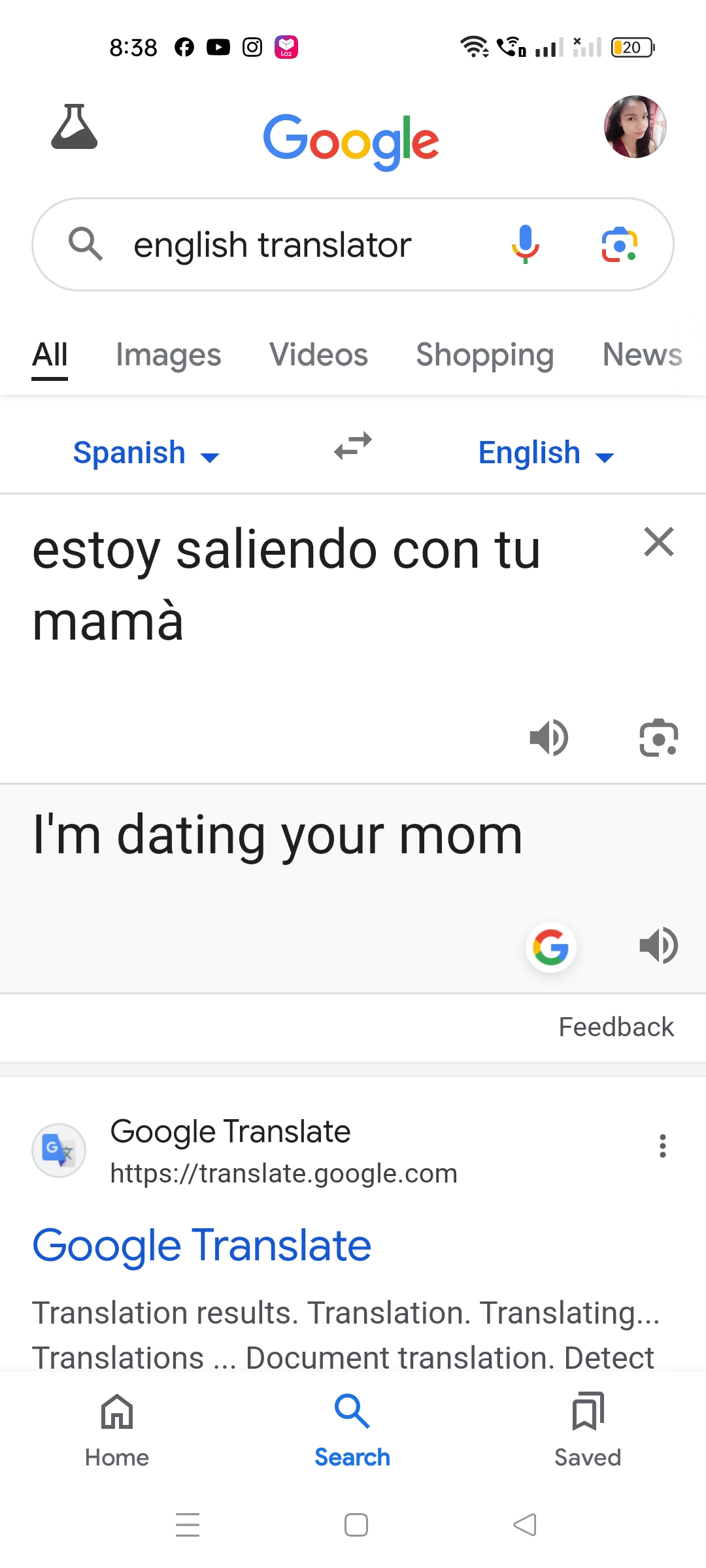Viewport: 706px width, 1568px height.
Task: Open the profile account picture
Action: click(x=635, y=127)
